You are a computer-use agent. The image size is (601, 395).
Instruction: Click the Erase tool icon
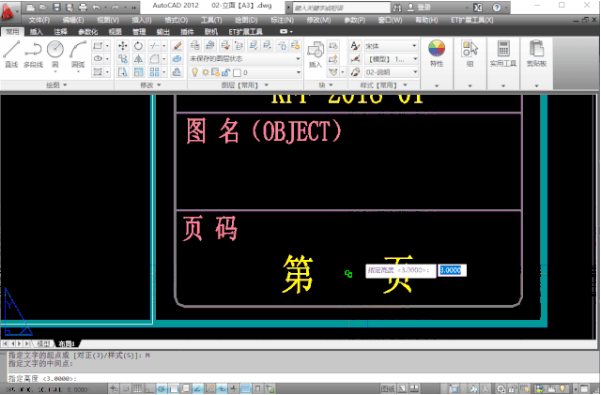pyautogui.click(x=177, y=46)
